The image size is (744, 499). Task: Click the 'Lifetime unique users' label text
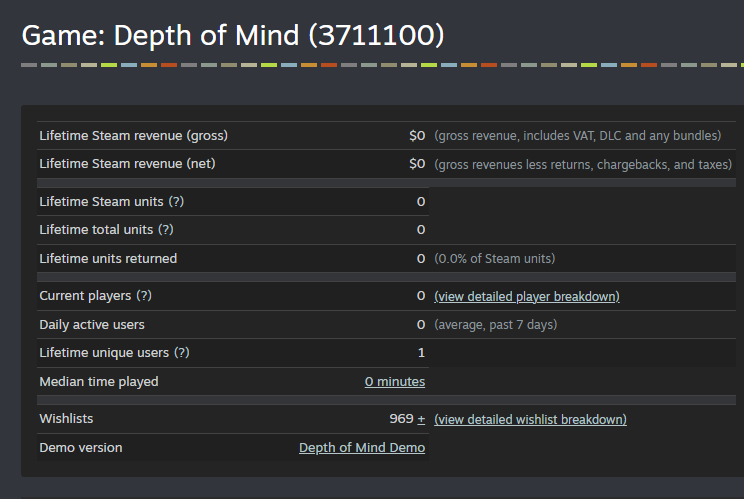click(x=104, y=352)
